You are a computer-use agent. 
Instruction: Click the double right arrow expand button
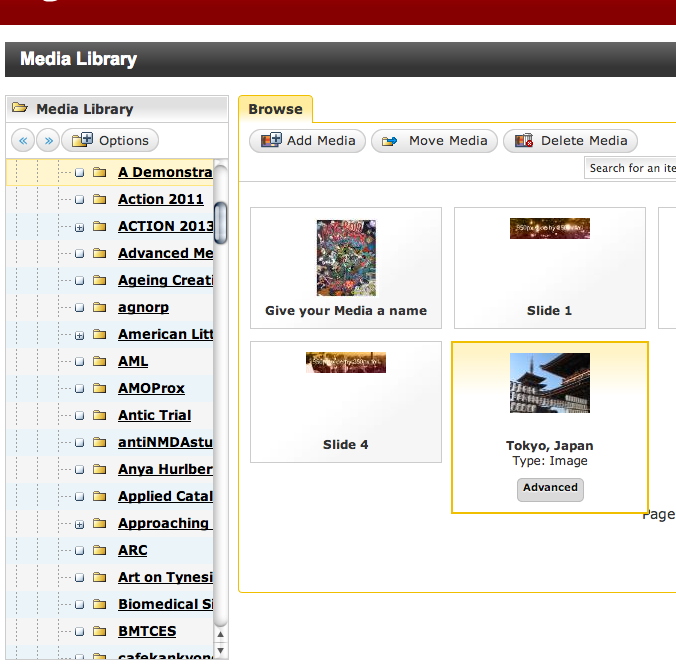[x=47, y=140]
